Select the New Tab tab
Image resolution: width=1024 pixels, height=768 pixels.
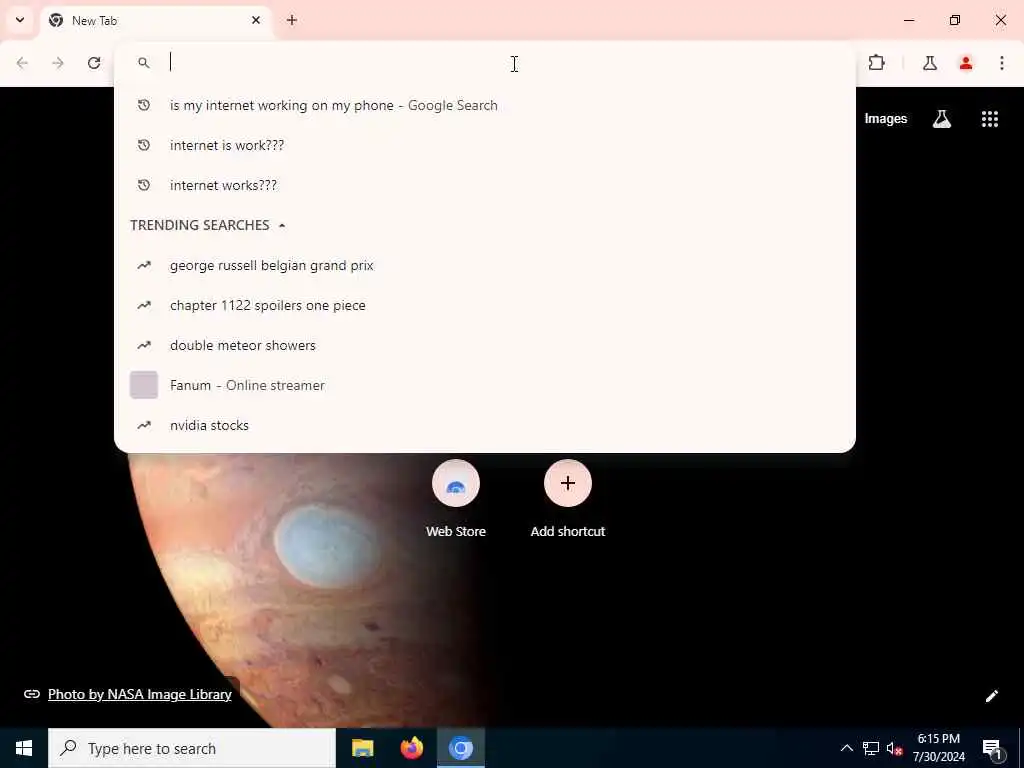point(156,20)
